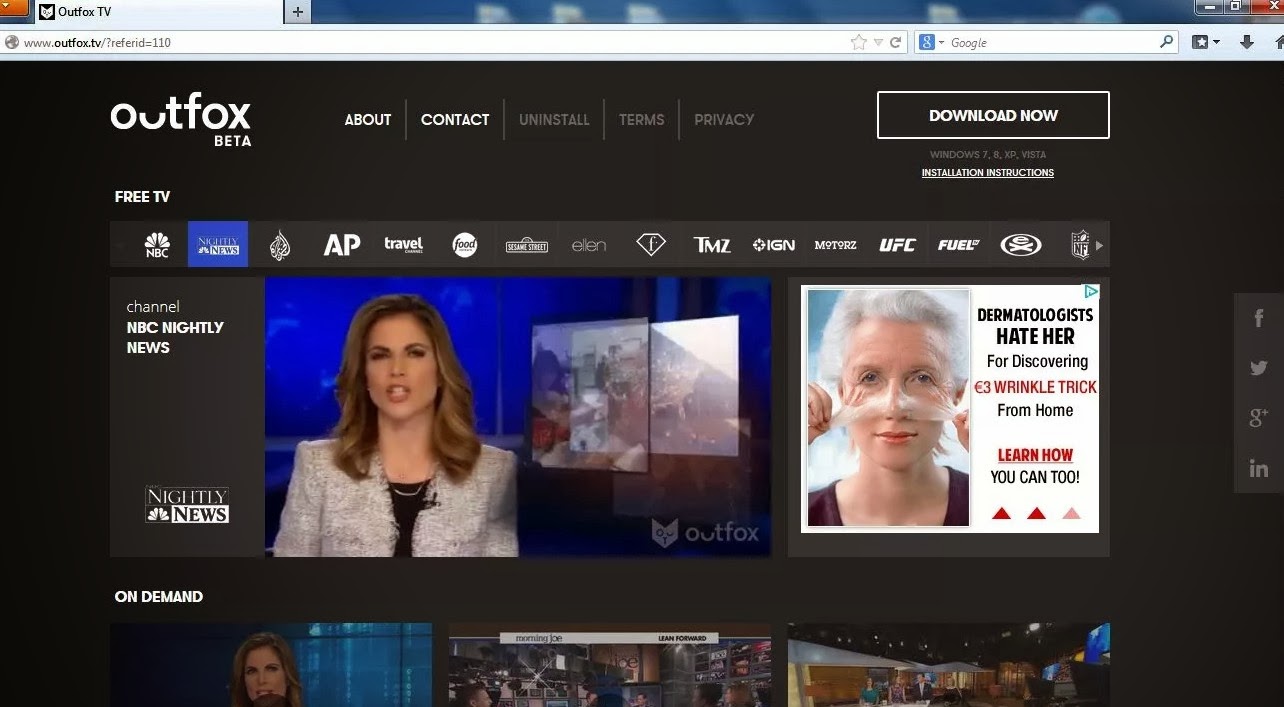Open the Morning Joe on-demand thumbnail
1284x707 pixels.
coord(610,665)
